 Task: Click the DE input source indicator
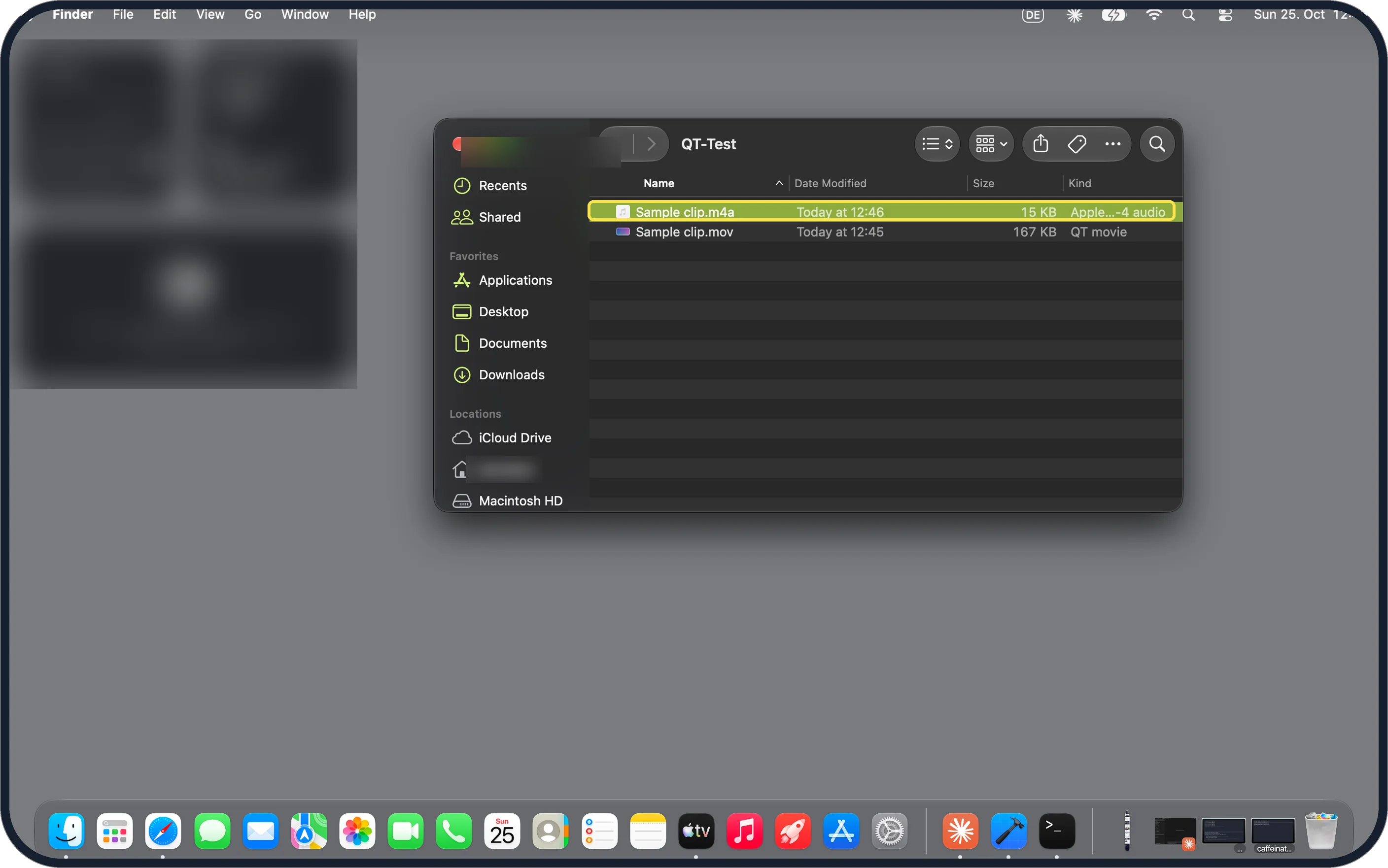tap(1033, 15)
